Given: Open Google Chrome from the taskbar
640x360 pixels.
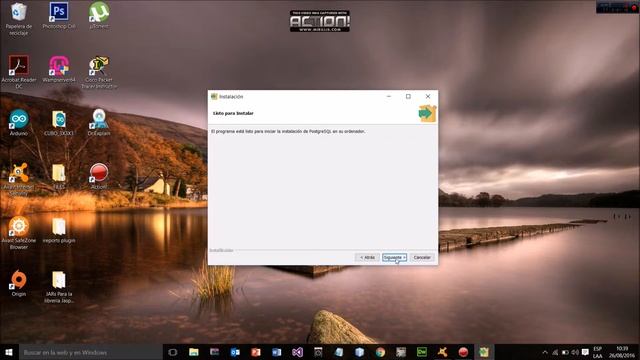Looking at the screenshot, I should (380, 352).
